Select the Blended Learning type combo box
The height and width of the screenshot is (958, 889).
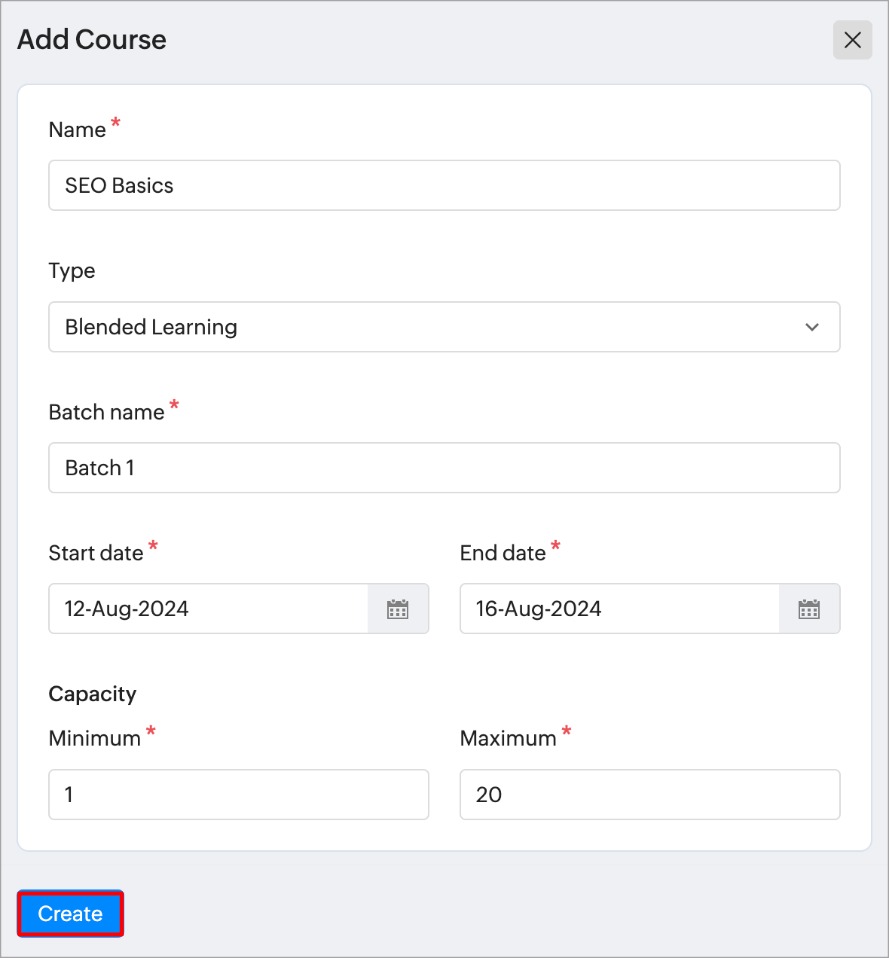coord(420,327)
